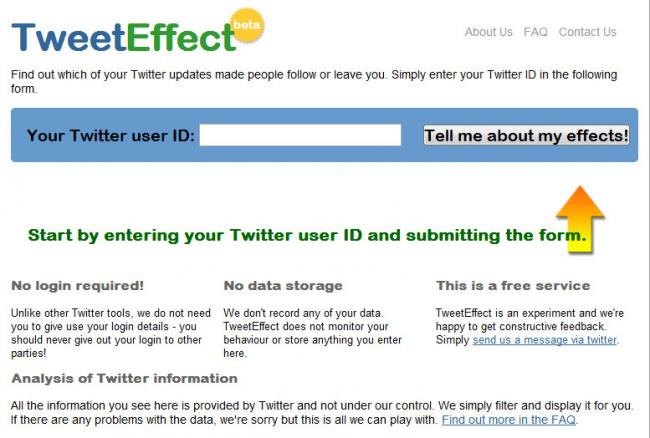Click the 'No data storage' heading
The height and width of the screenshot is (438, 650).
(283, 286)
